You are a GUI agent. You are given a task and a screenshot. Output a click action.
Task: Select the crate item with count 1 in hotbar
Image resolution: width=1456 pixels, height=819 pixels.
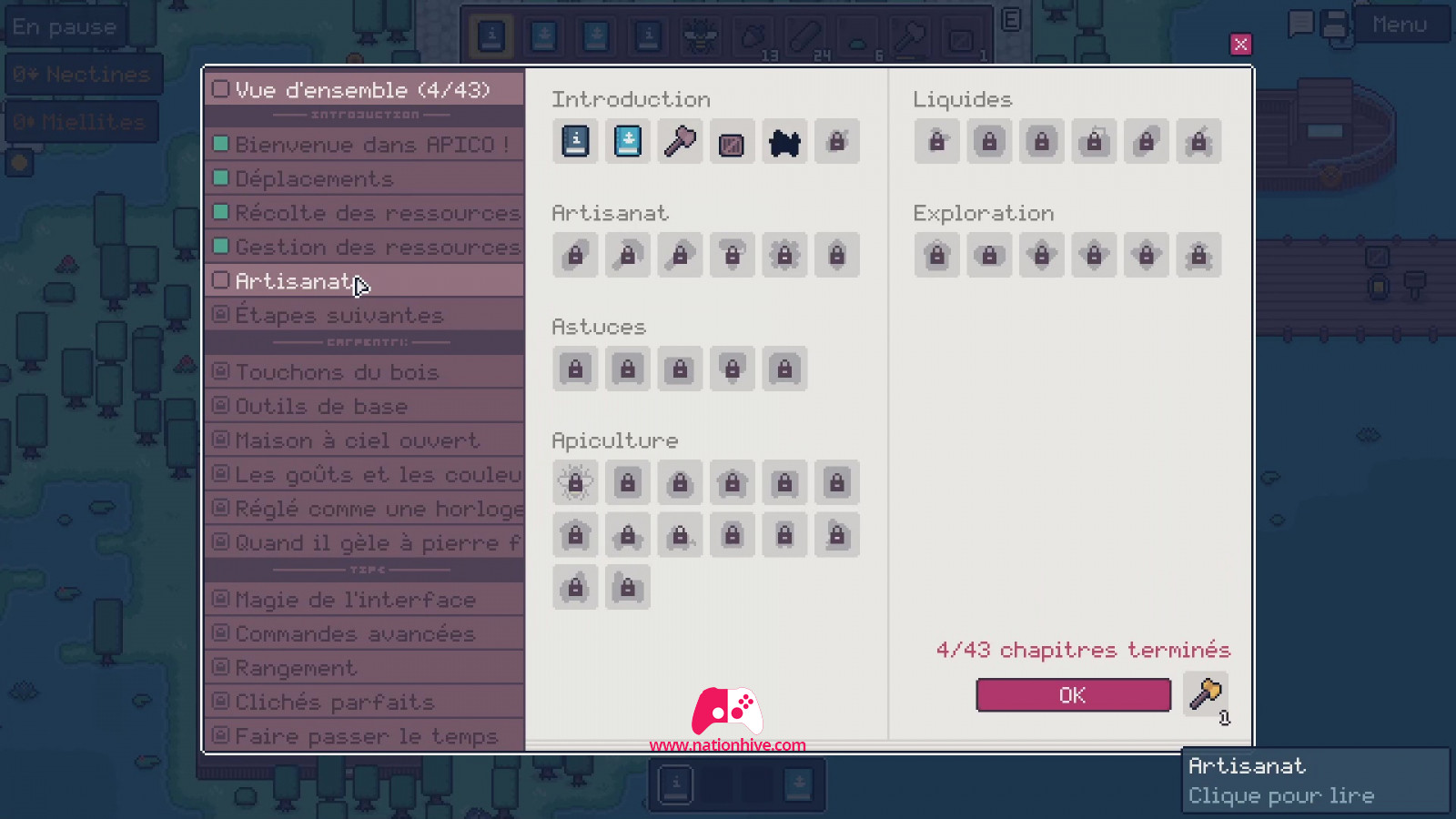coord(963,37)
